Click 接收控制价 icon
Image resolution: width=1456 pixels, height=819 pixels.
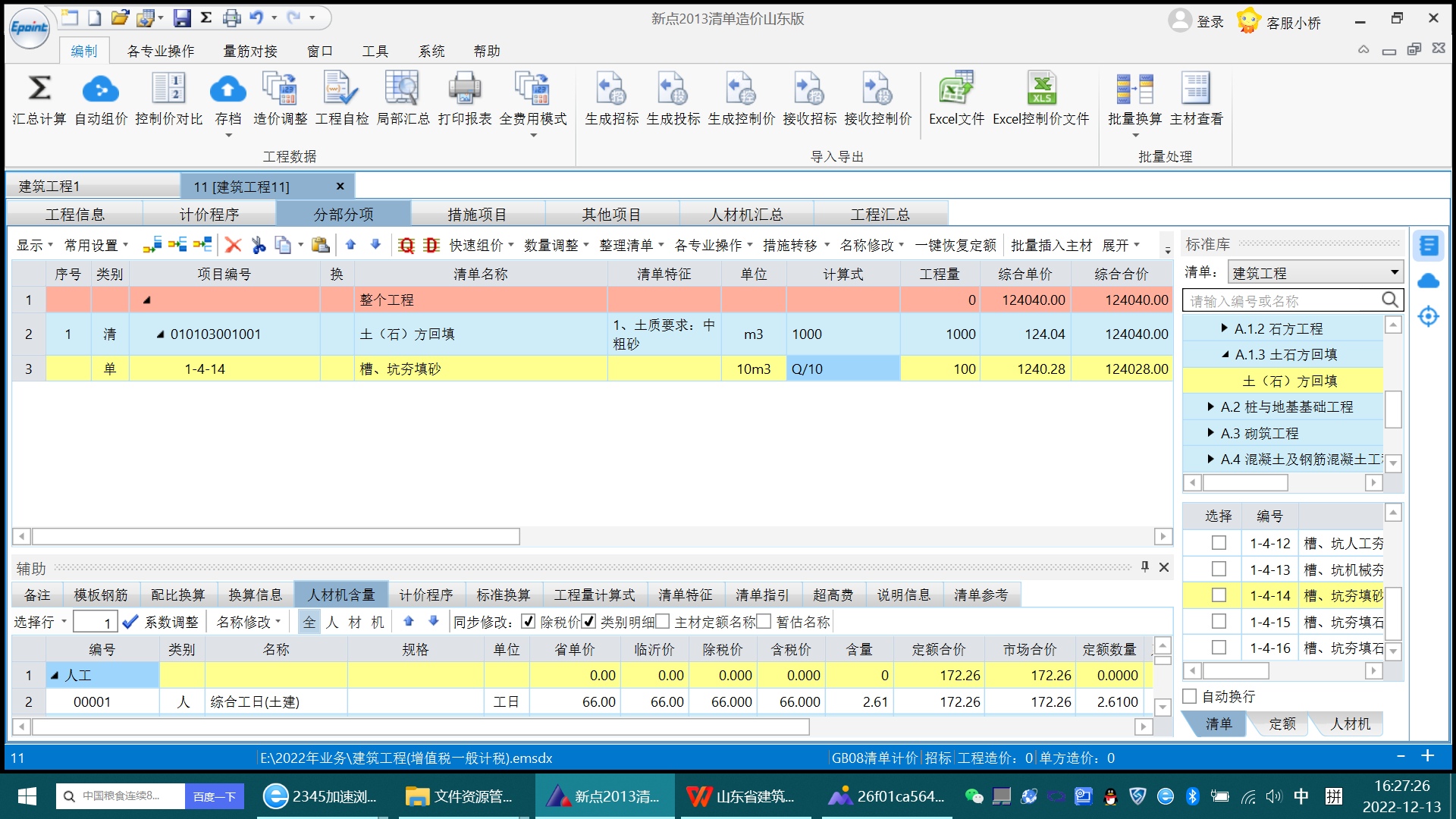877,89
